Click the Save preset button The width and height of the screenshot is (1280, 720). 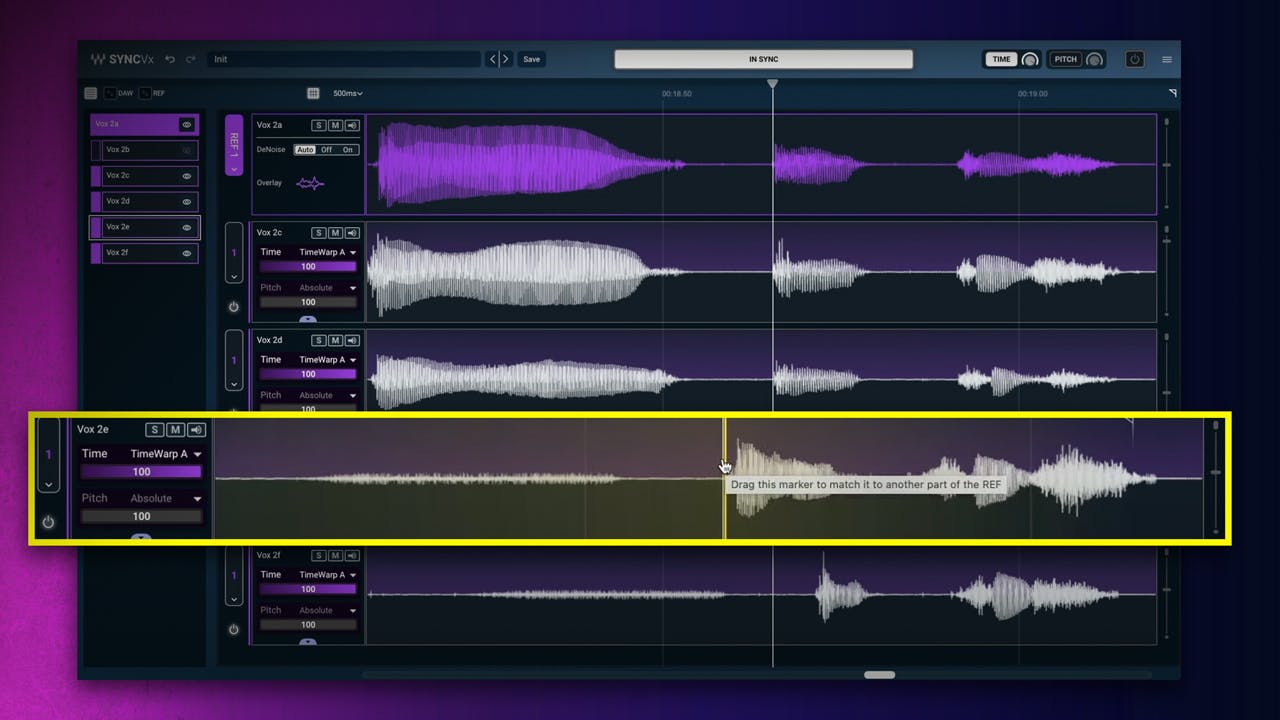pyautogui.click(x=532, y=59)
